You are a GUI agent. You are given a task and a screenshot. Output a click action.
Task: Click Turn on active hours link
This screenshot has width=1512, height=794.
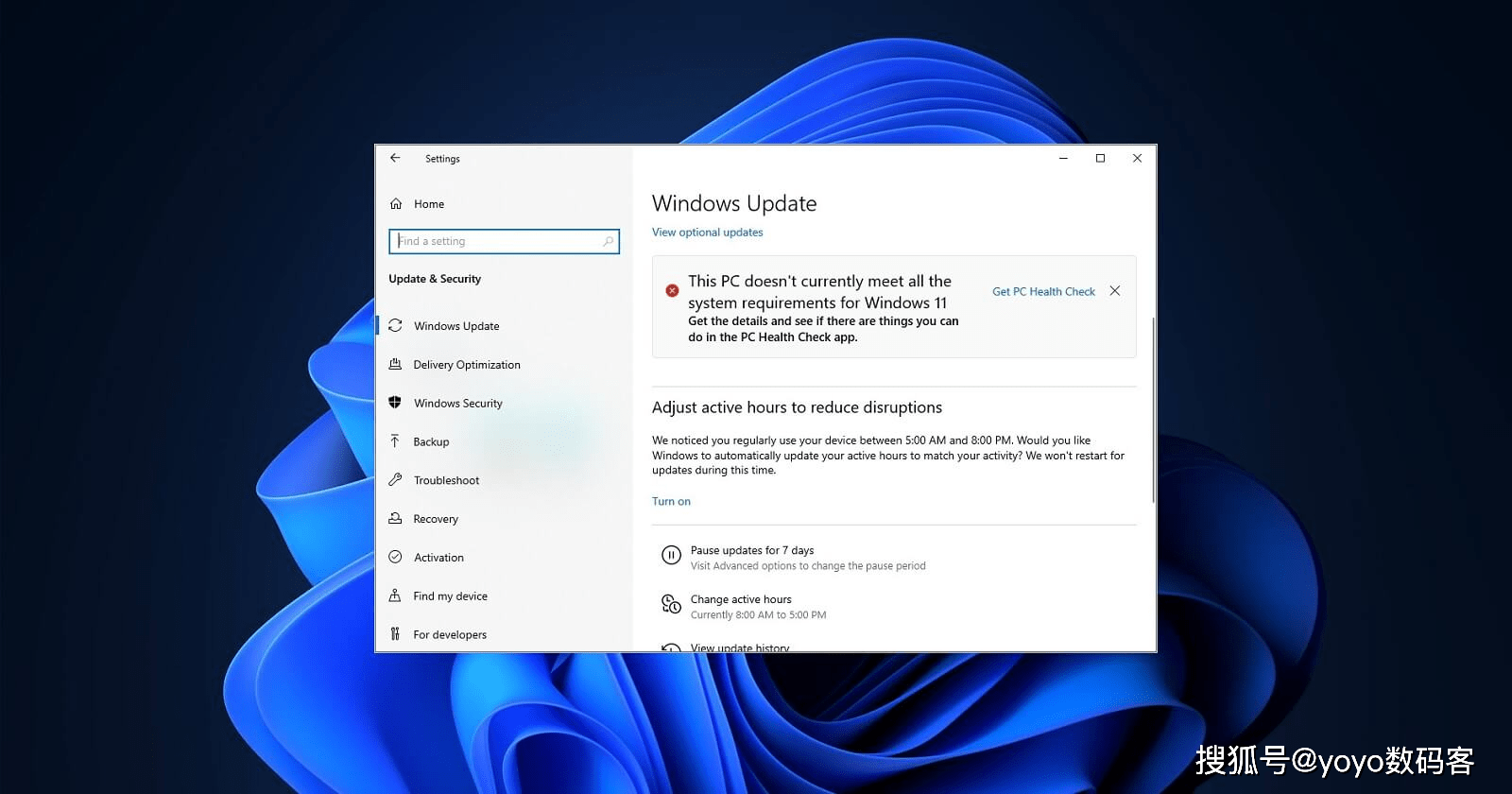(x=671, y=502)
